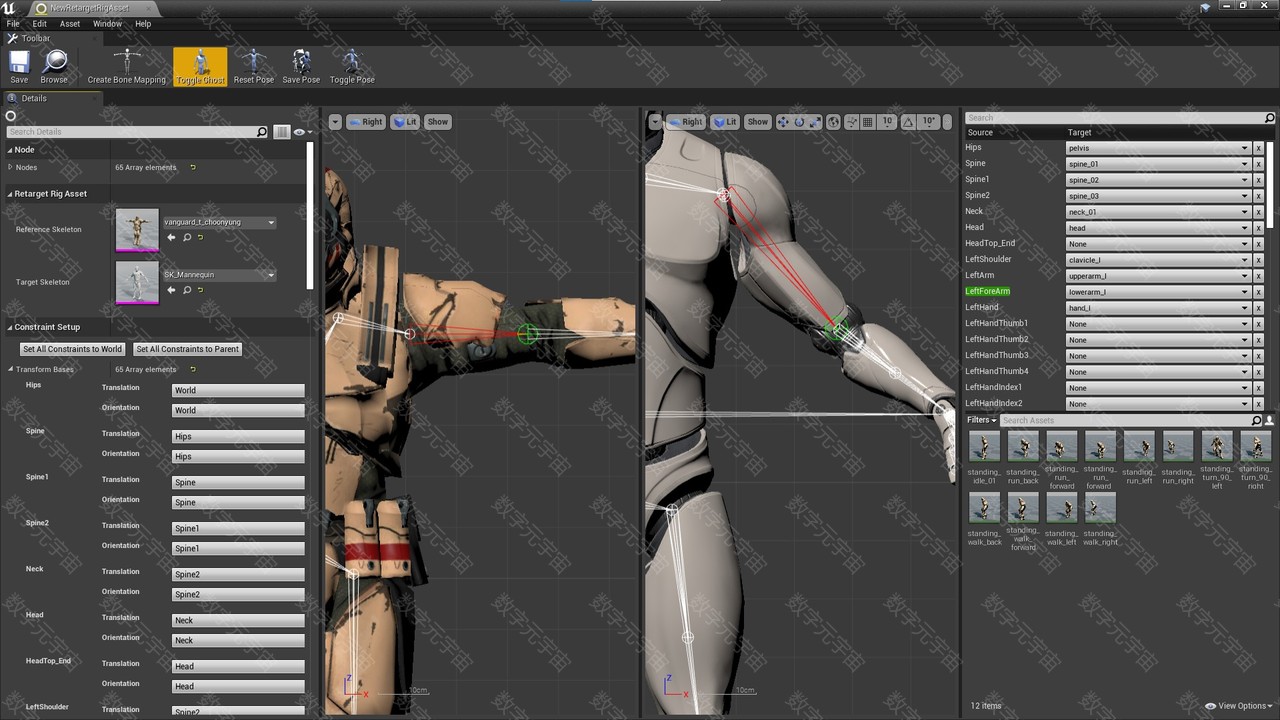Click the Save Pose toolbar icon

pos(301,66)
